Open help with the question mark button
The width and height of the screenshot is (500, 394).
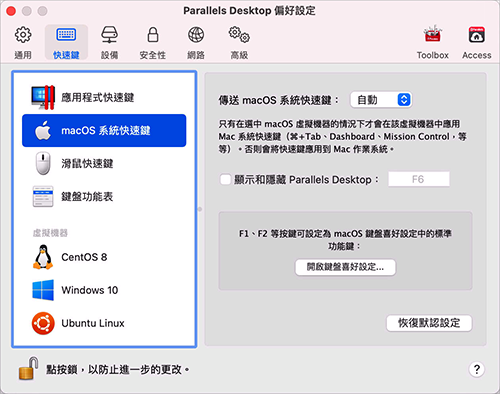pos(477,369)
